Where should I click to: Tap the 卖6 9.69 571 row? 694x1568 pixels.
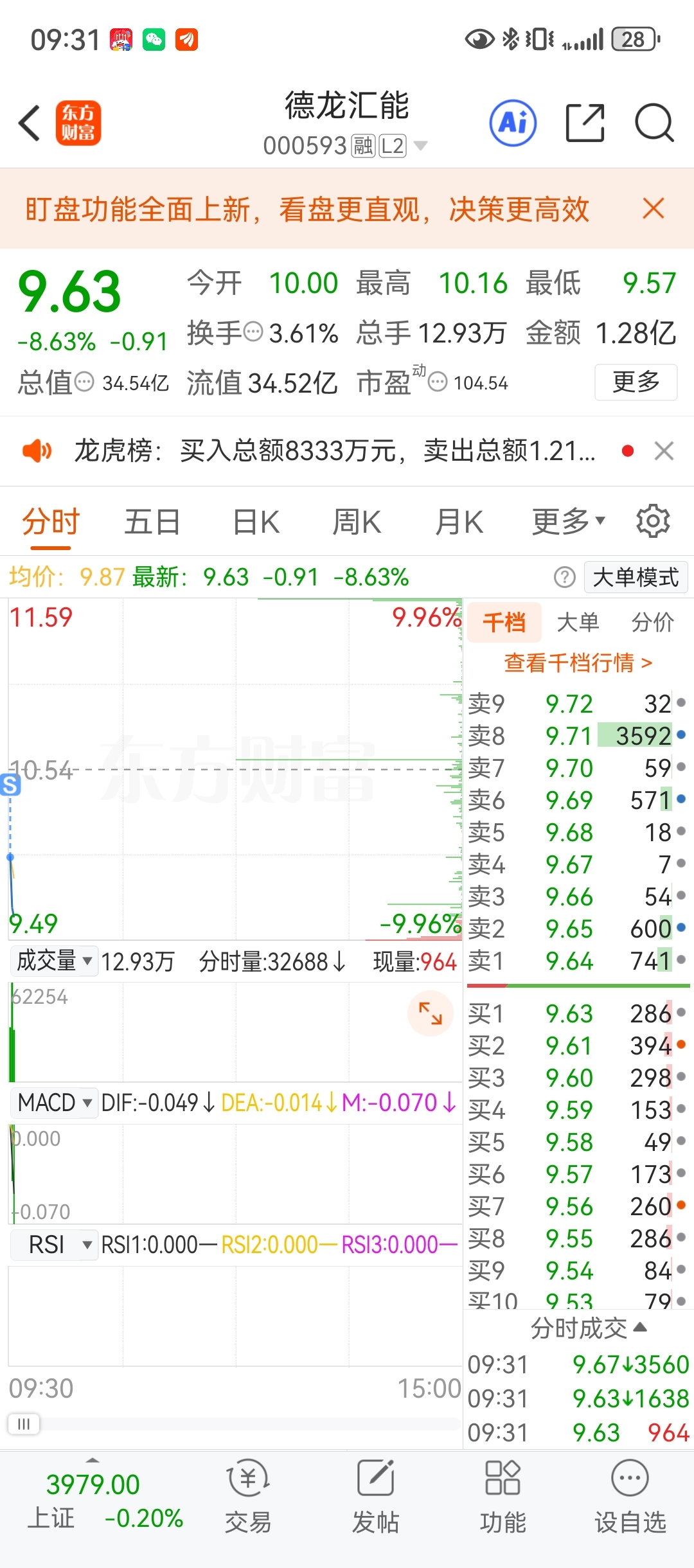pyautogui.click(x=578, y=800)
